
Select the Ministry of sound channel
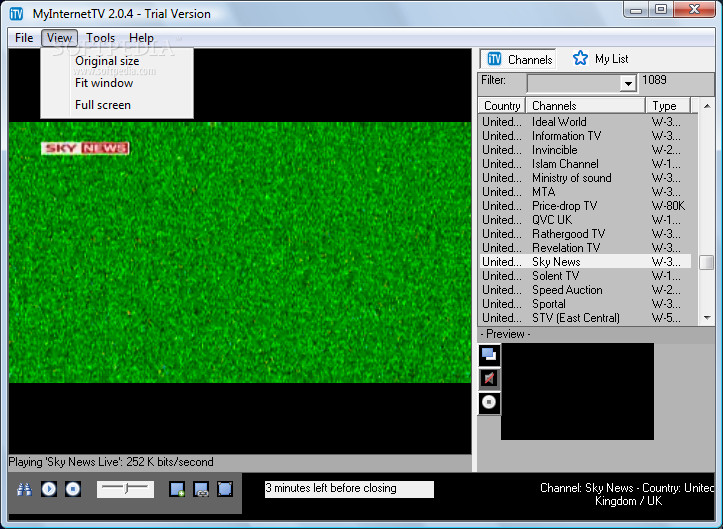pyautogui.click(x=586, y=178)
